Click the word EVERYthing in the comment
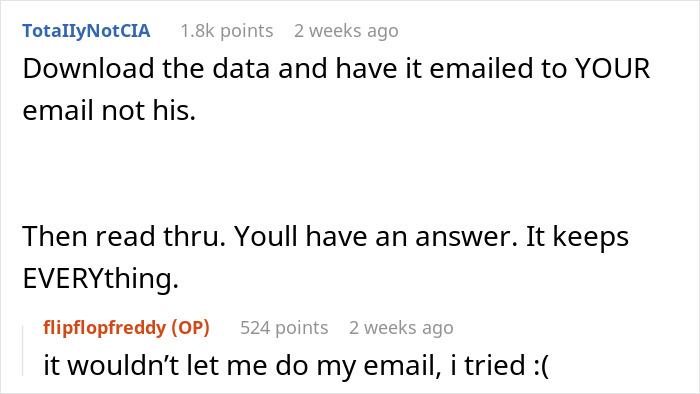Image resolution: width=700 pixels, height=394 pixels. 101,278
